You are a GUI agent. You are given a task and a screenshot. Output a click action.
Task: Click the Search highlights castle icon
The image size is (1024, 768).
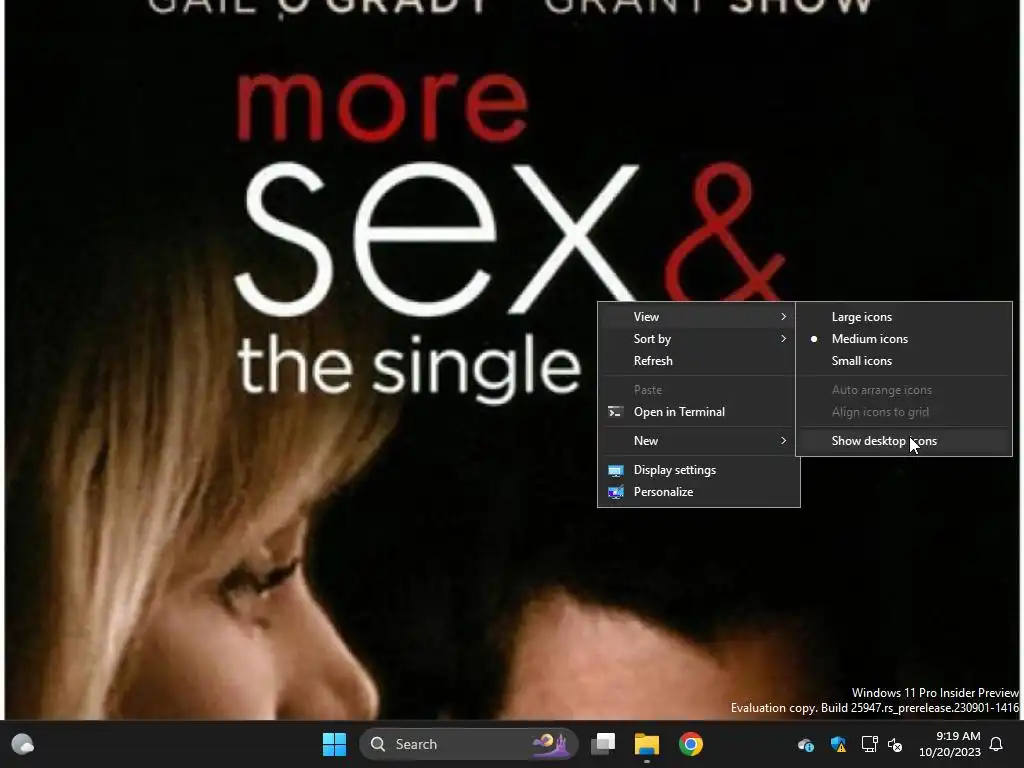click(x=550, y=744)
